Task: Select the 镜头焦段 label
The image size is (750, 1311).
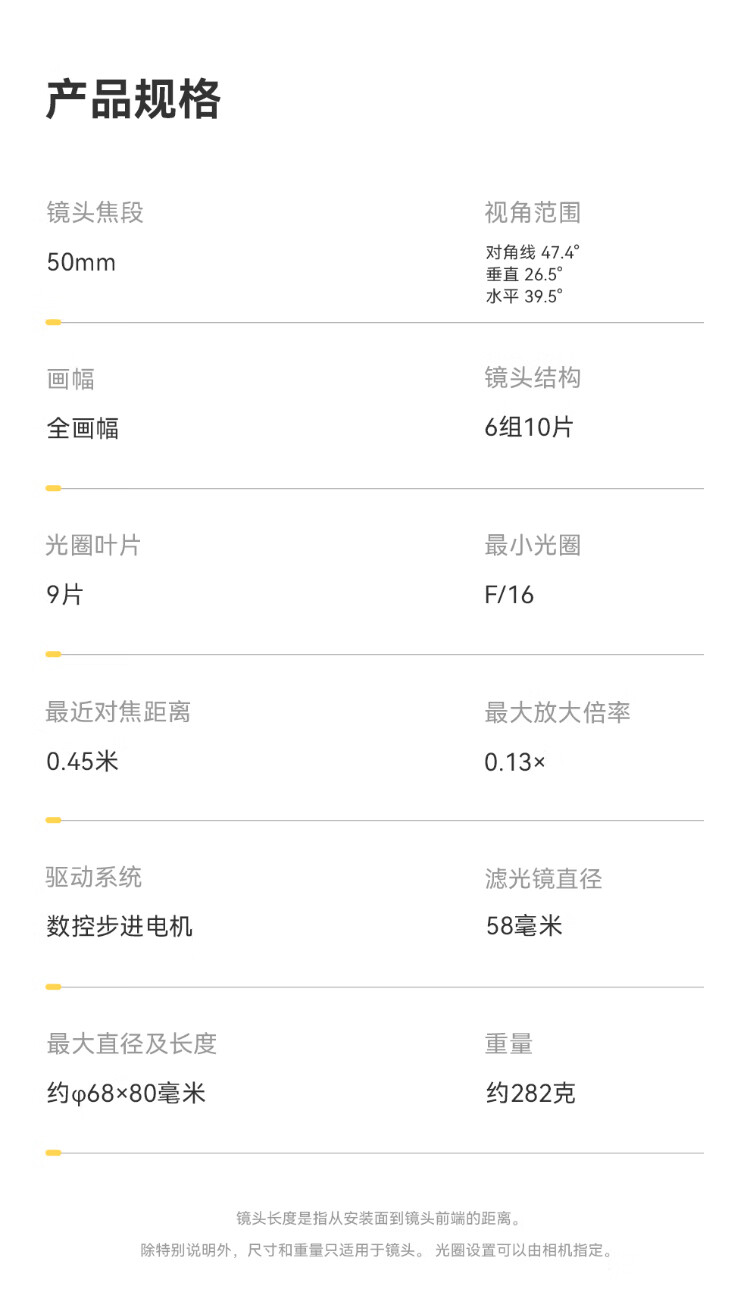Action: pyautogui.click(x=95, y=212)
